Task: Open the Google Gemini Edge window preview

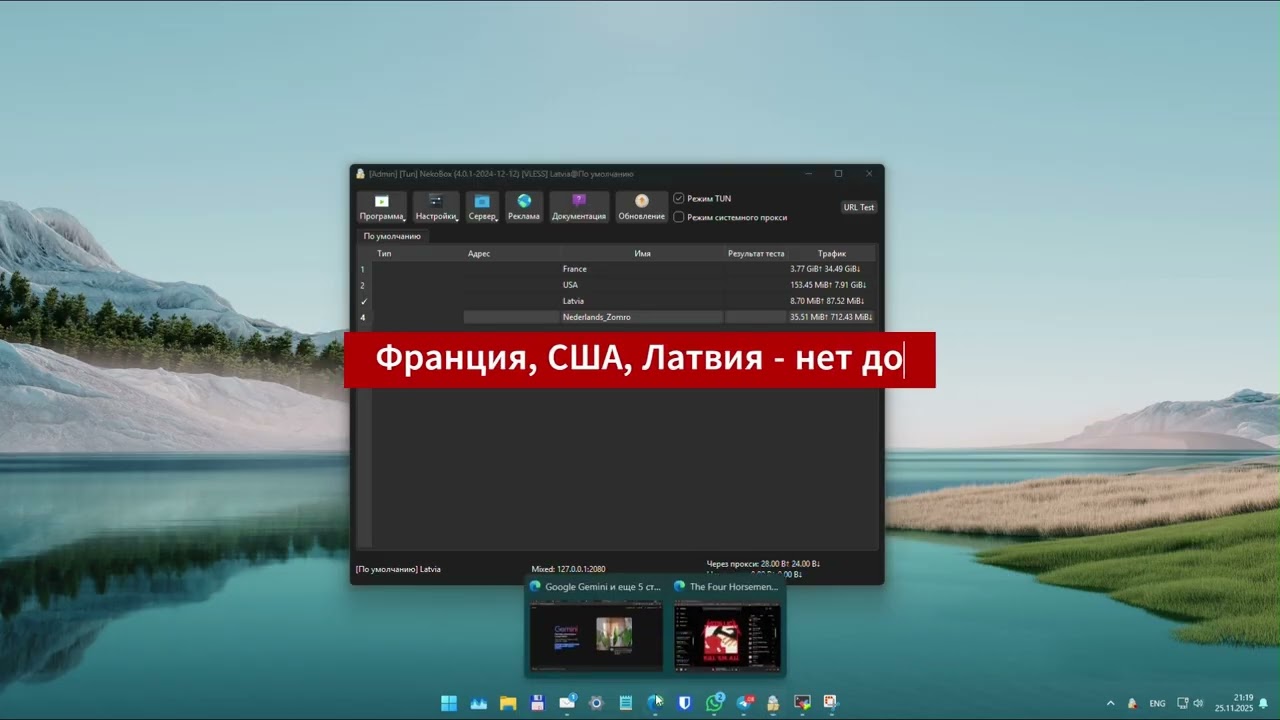Action: click(596, 626)
